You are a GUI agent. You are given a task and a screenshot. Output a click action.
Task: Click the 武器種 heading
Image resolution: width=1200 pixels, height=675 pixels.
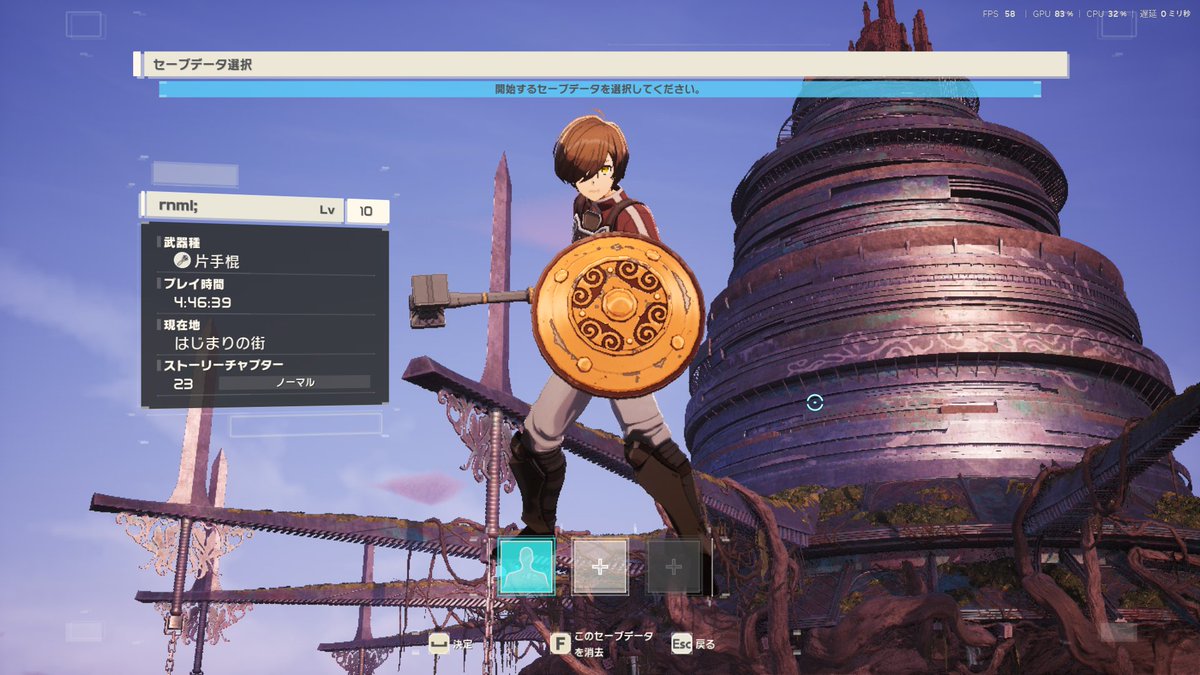(182, 242)
